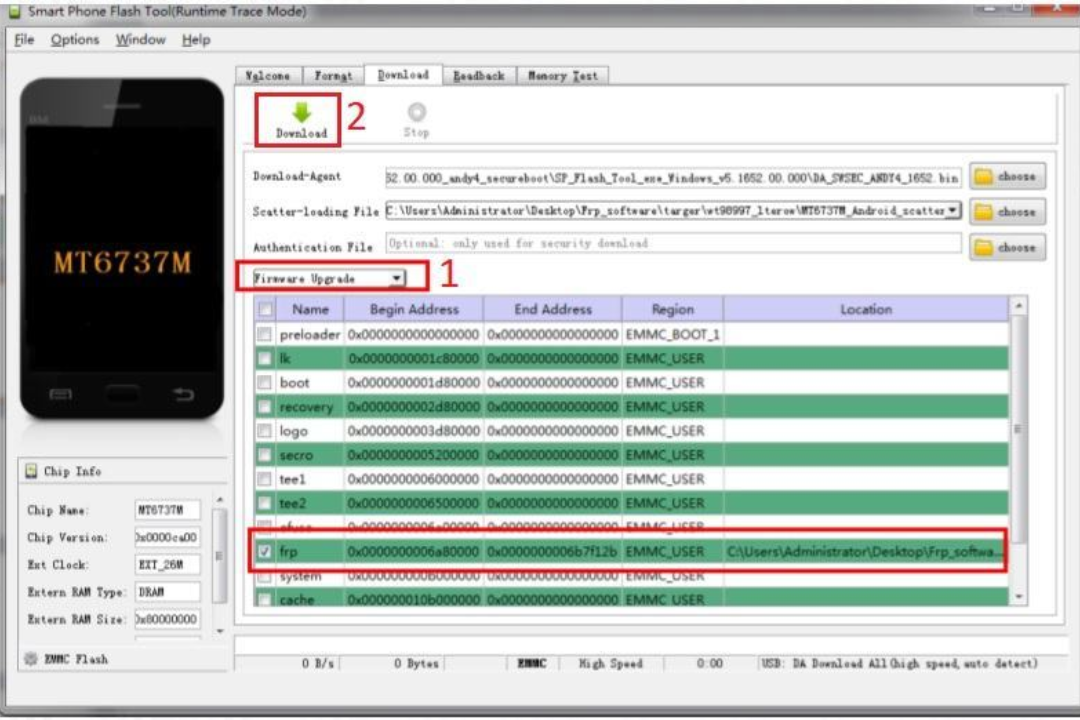Click the grey Stop icon
The width and height of the screenshot is (1080, 720).
[417, 112]
